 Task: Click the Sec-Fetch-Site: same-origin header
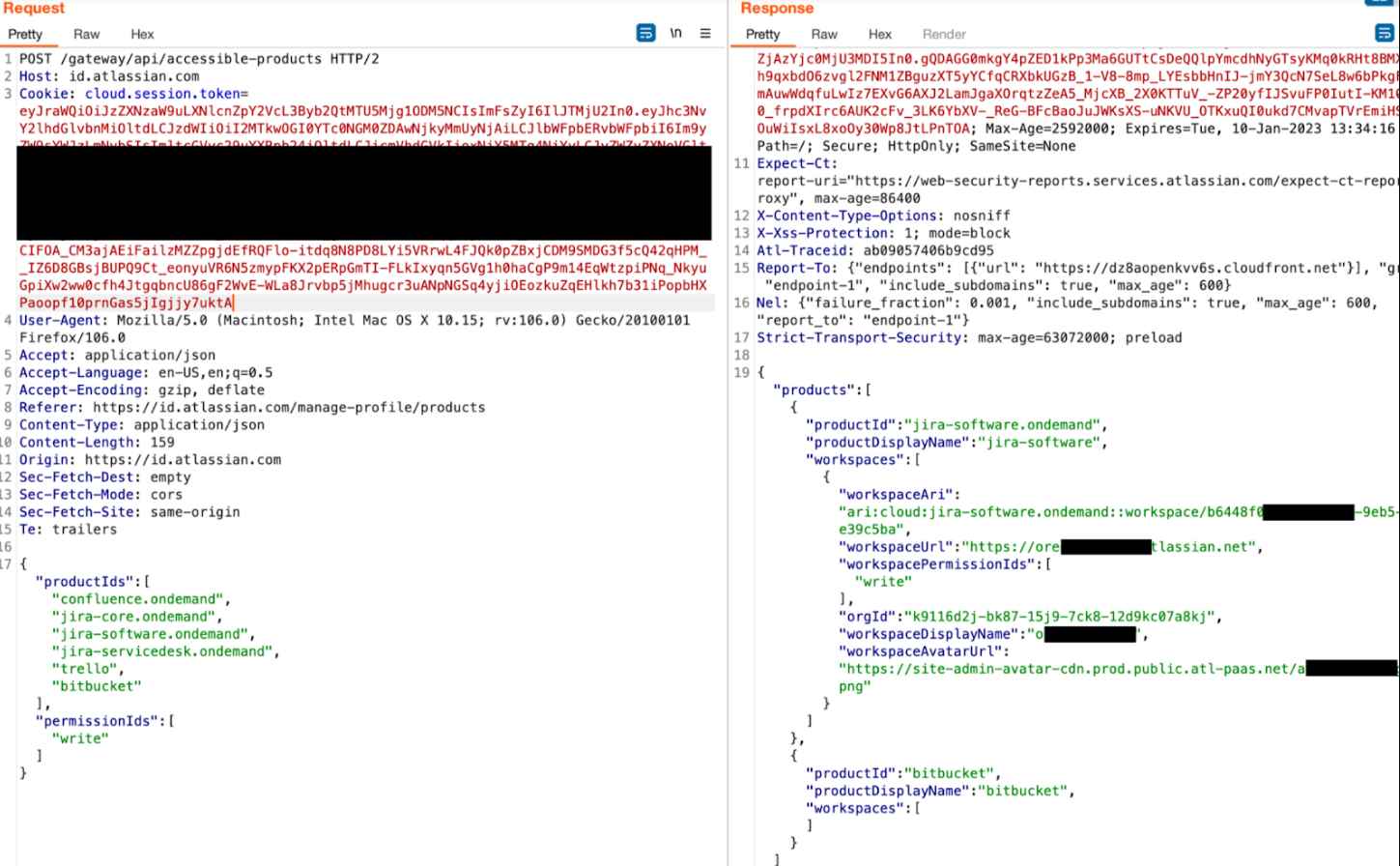pyautogui.click(x=129, y=511)
